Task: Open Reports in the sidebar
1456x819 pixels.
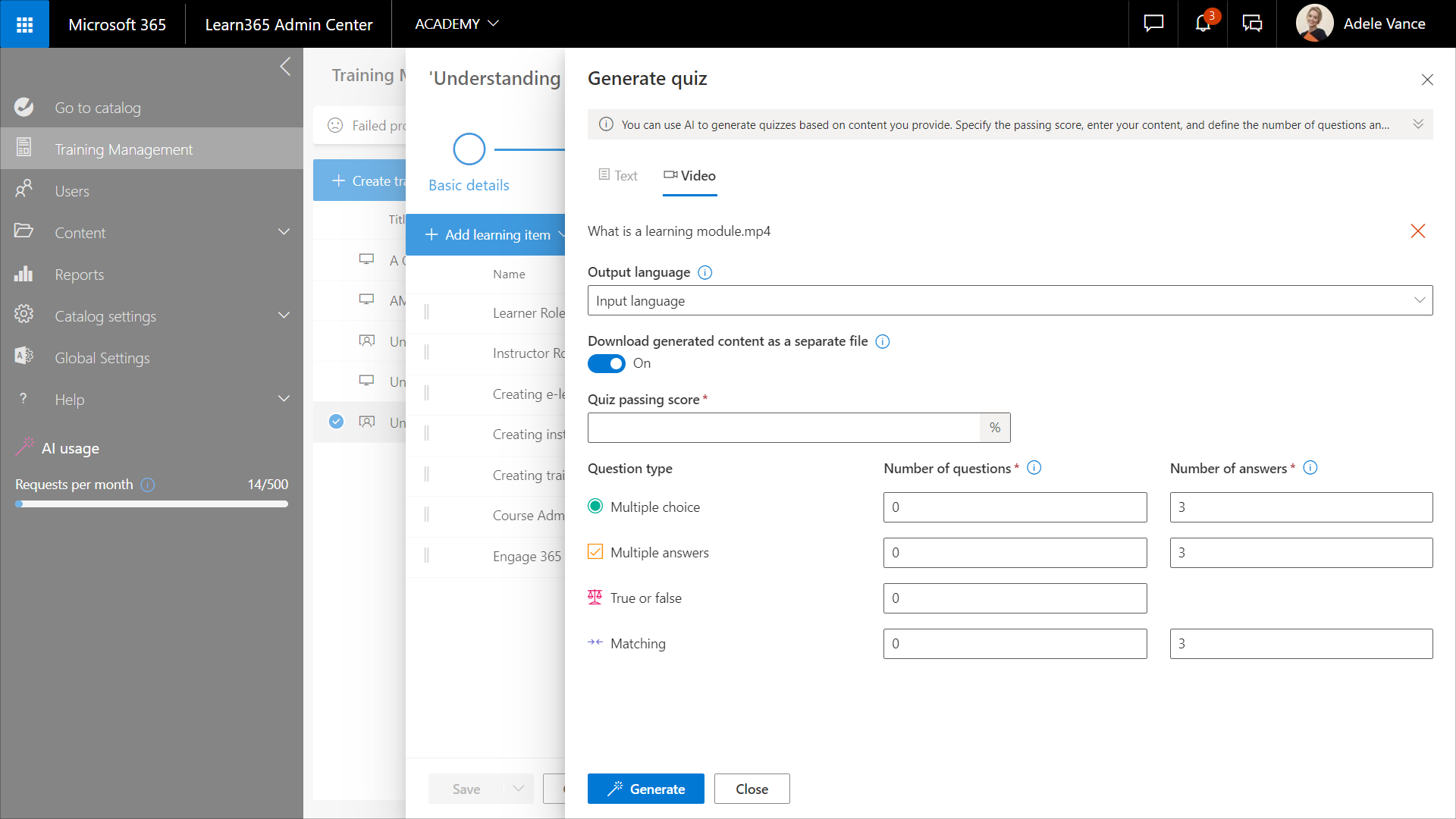Action: 79,275
